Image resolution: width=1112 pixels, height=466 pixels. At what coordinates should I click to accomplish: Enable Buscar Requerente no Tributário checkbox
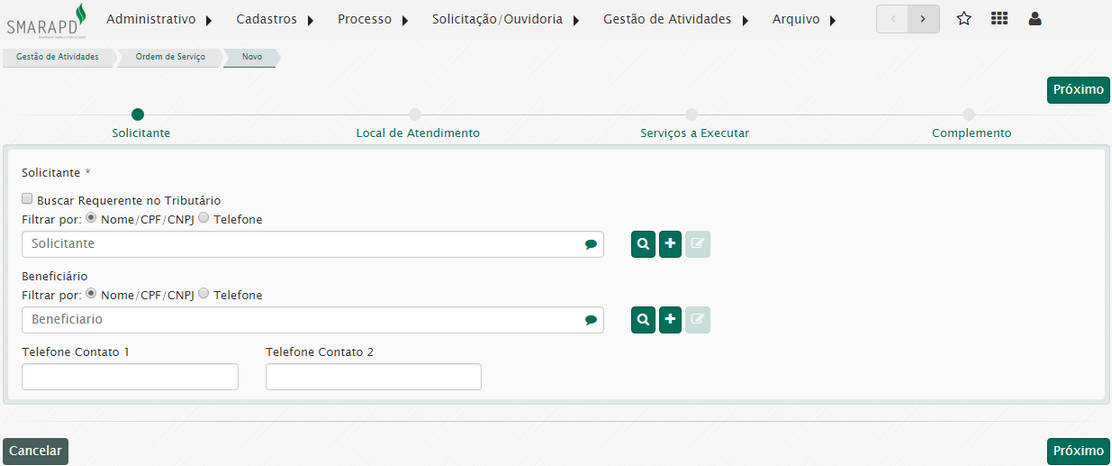tap(28, 200)
